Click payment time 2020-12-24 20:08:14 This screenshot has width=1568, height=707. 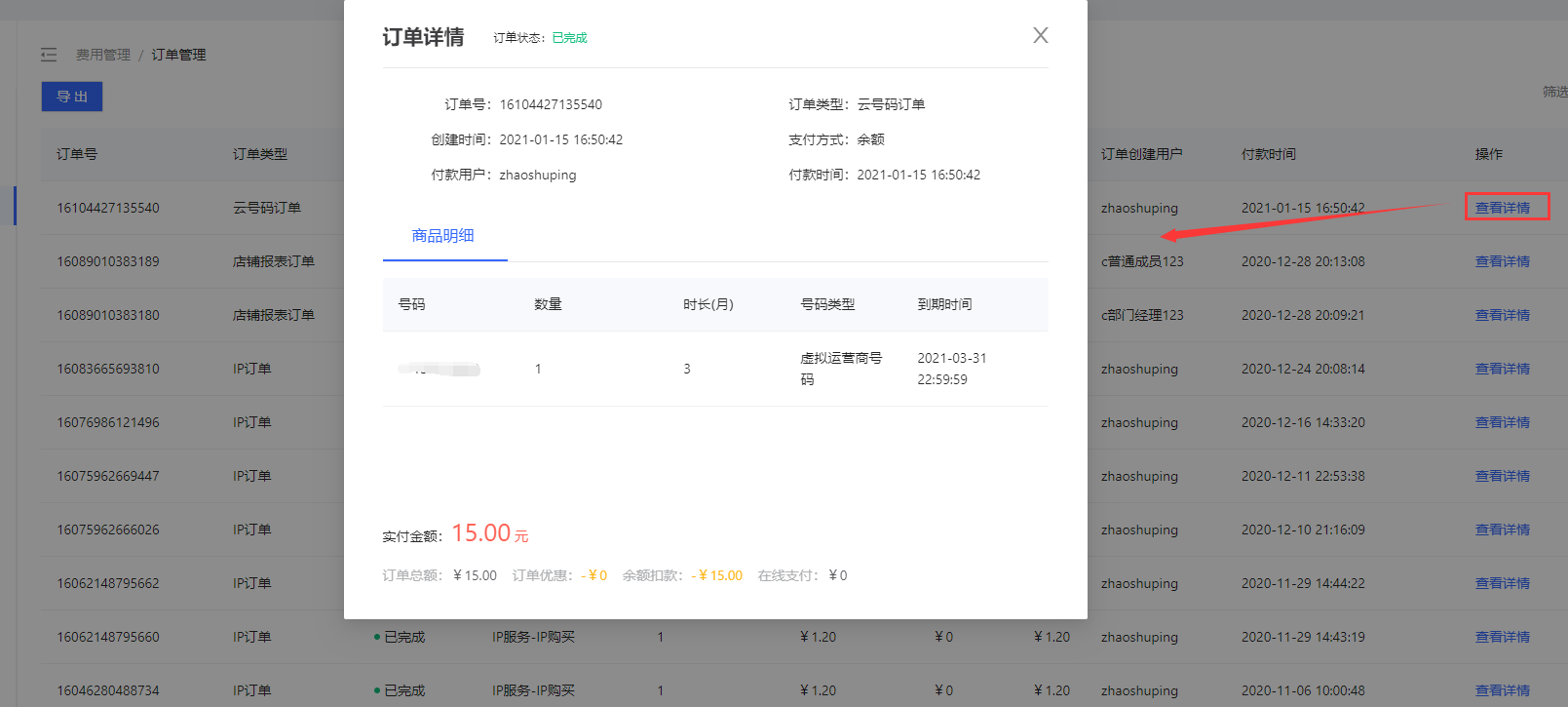pos(1303,369)
